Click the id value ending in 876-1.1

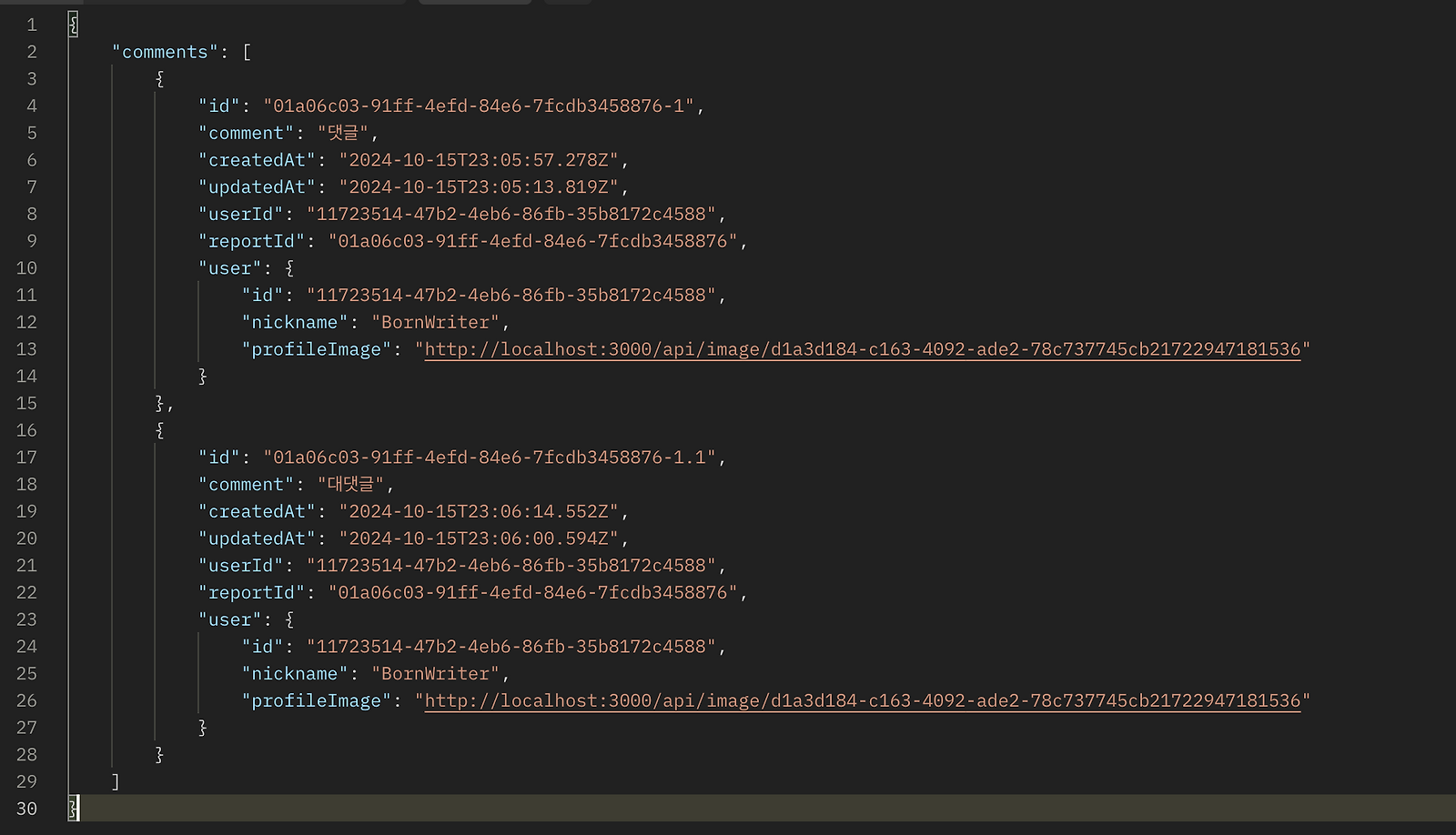click(x=489, y=458)
